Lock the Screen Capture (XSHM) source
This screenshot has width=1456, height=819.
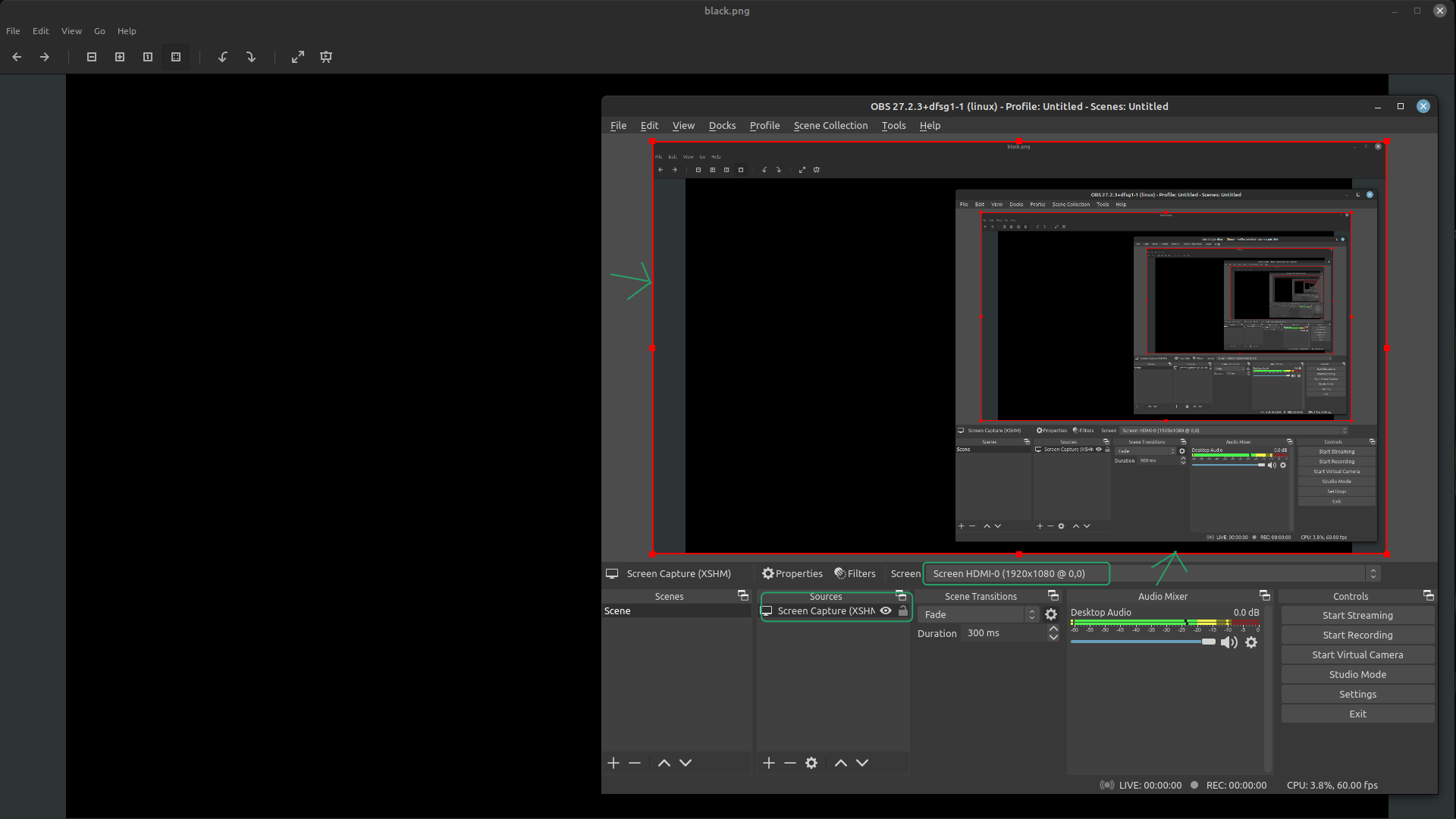tap(902, 610)
